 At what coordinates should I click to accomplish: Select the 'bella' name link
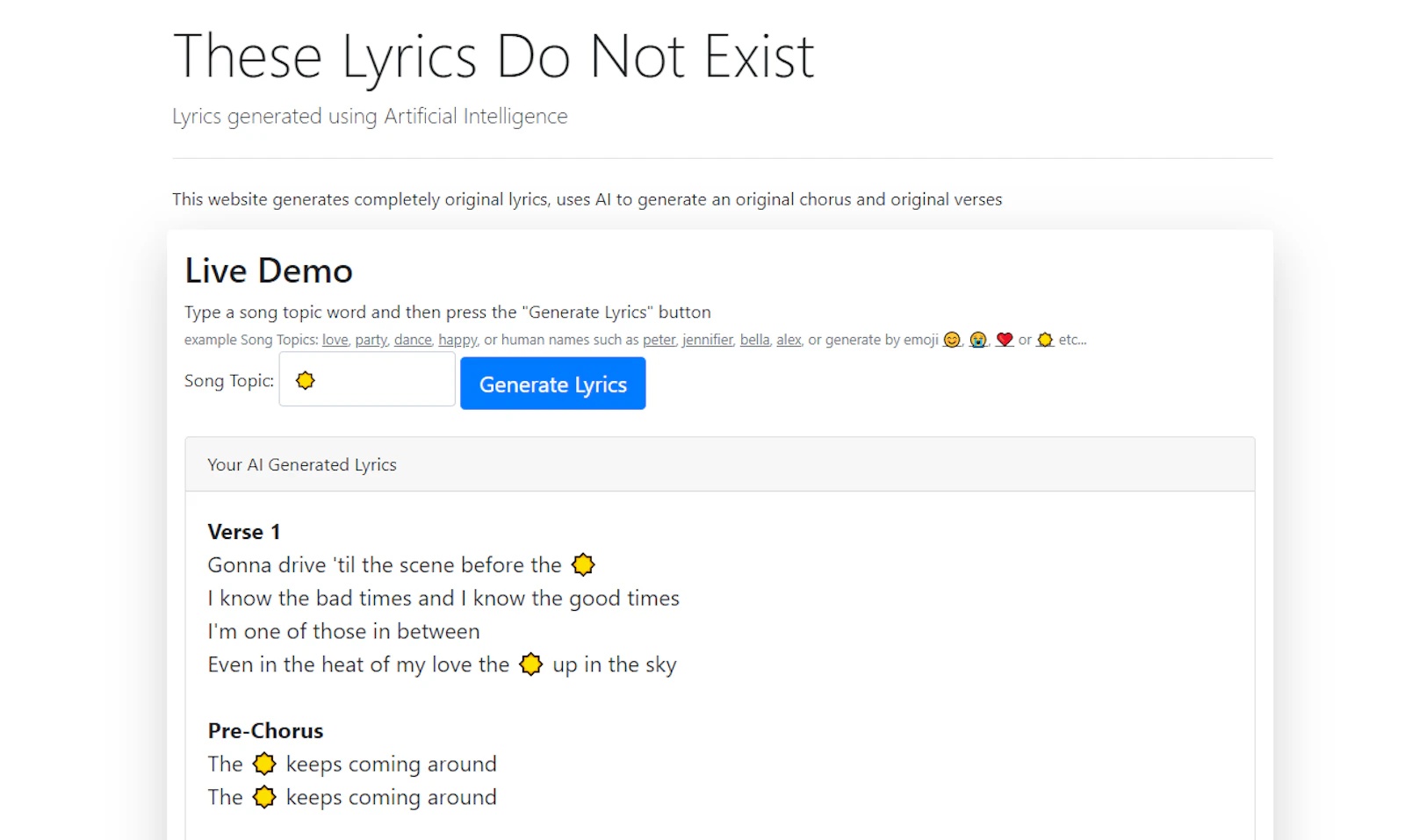point(754,340)
